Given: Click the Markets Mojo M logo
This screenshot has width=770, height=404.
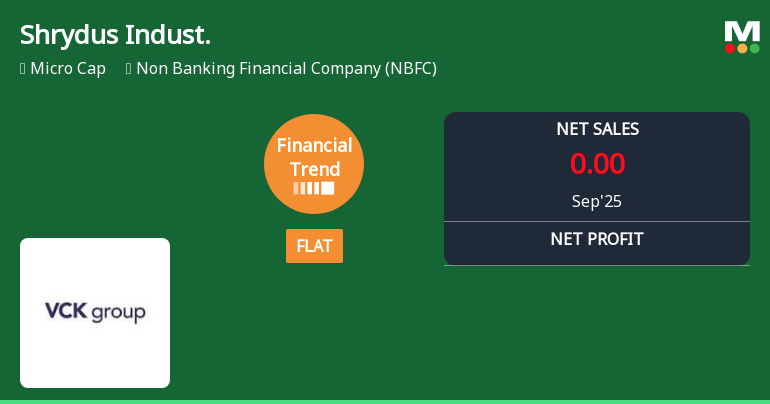Looking at the screenshot, I should tap(742, 31).
